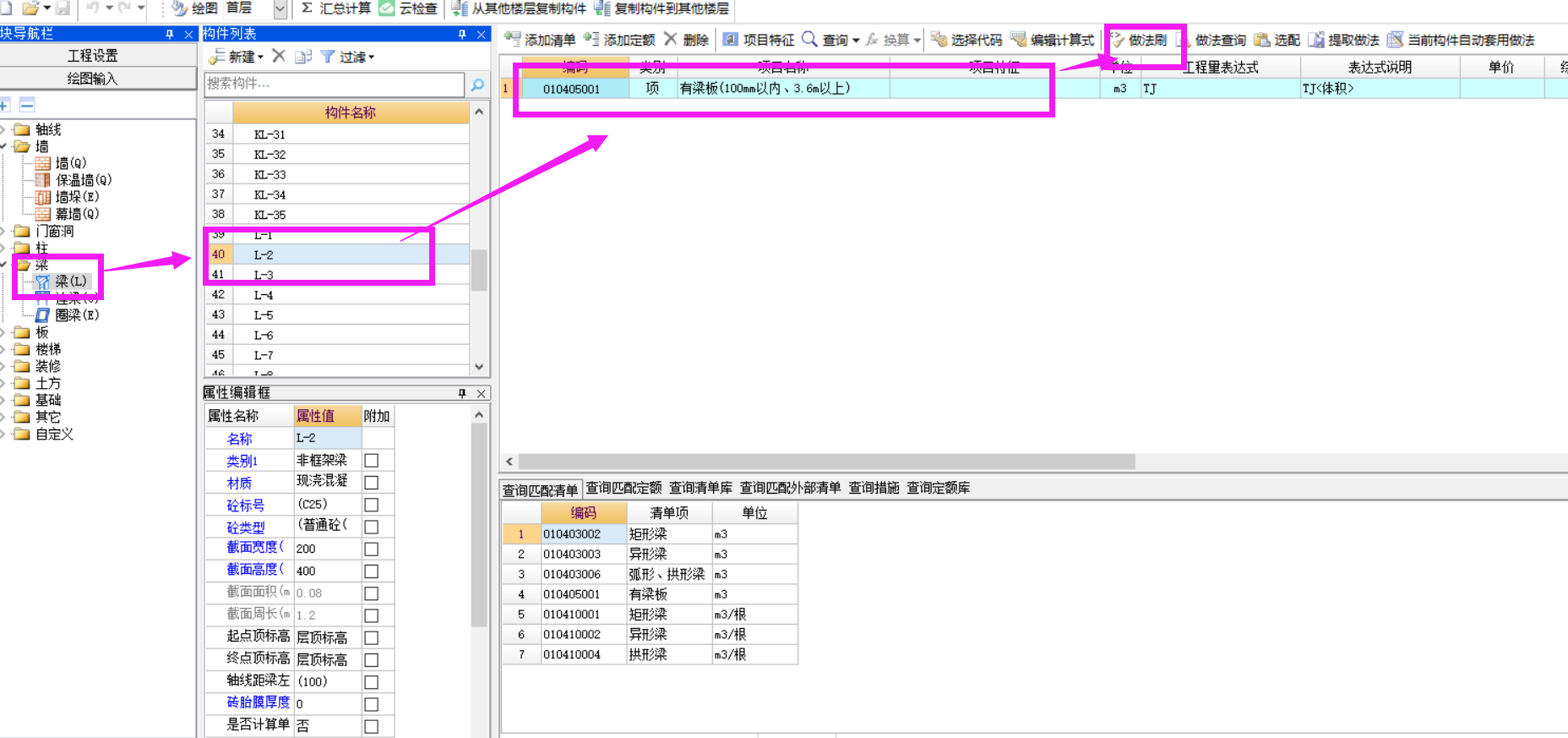Screen dimensions: 1568x738
Task: Tick the 附加 checkbox for 砼类型
Action: (371, 527)
